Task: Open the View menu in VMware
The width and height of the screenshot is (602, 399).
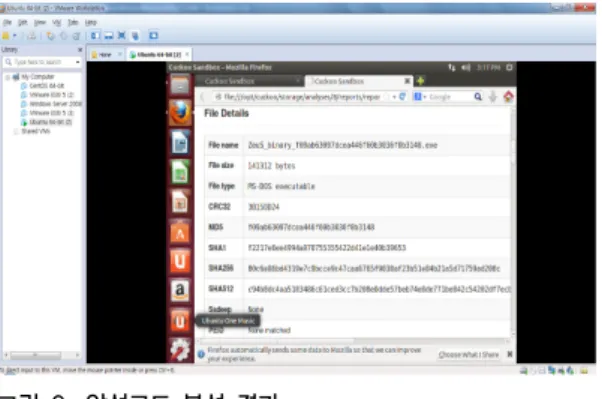Action: coord(40,22)
